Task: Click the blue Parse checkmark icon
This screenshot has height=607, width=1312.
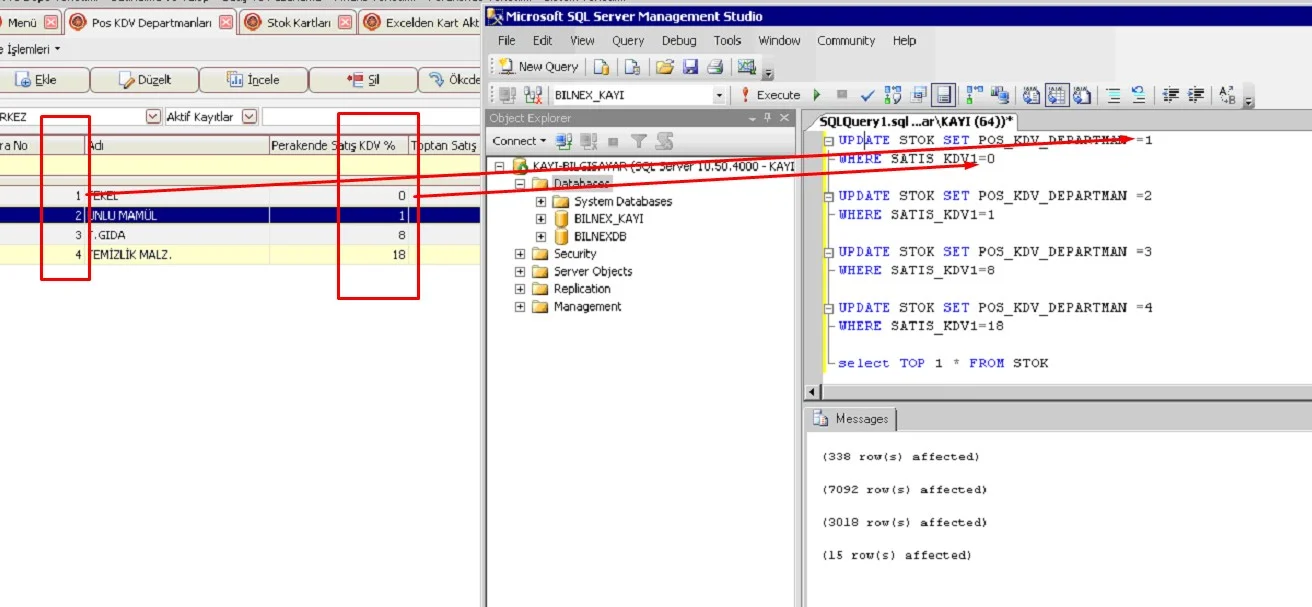Action: coord(867,95)
